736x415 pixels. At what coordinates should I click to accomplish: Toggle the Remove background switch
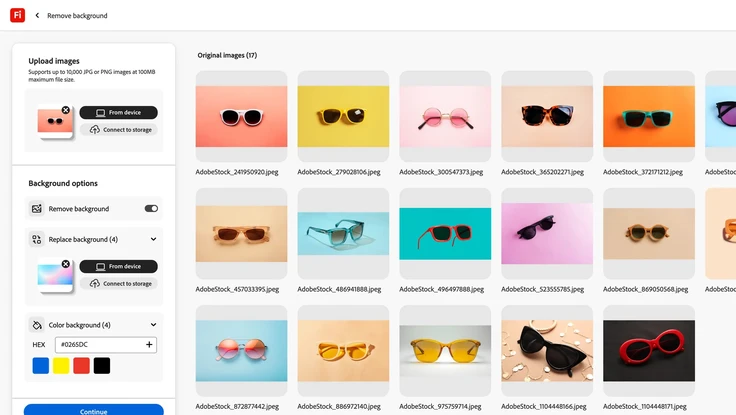coord(151,209)
